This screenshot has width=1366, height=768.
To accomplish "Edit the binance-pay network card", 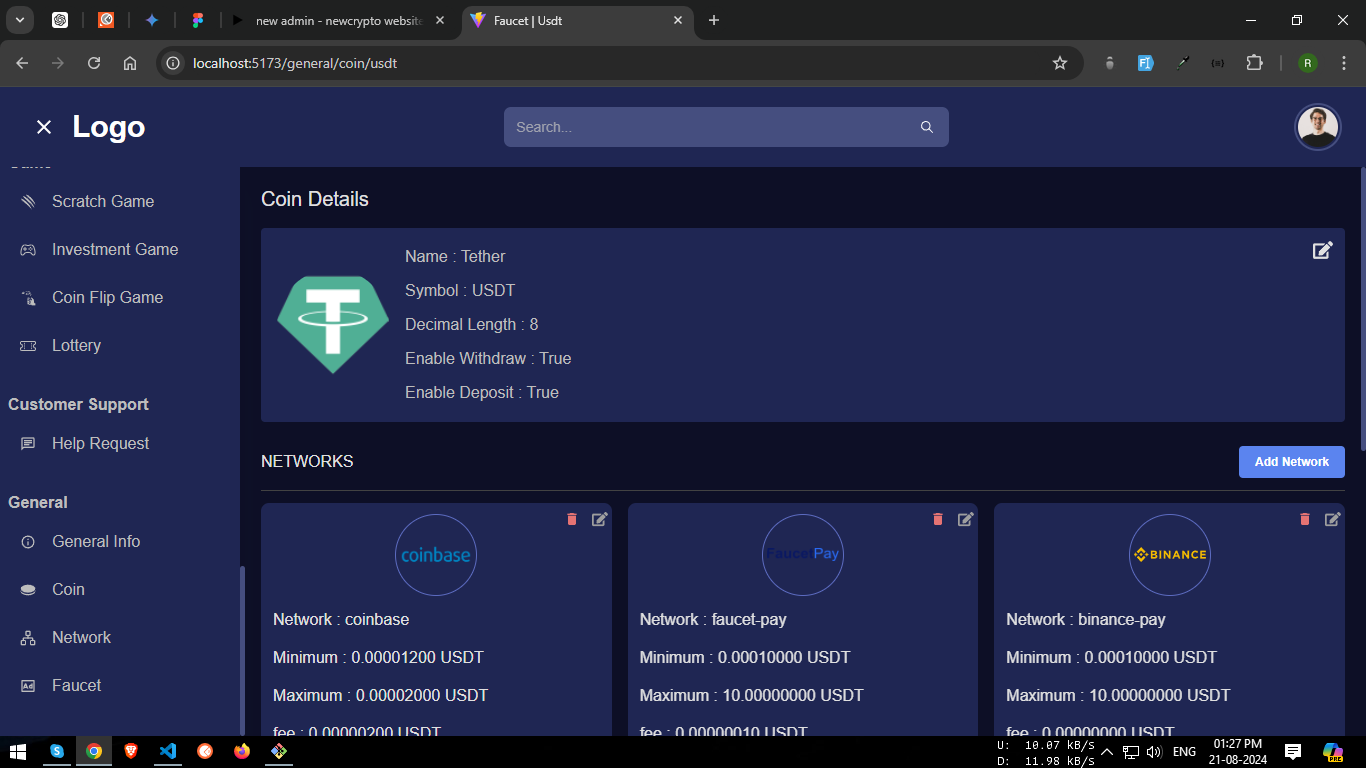I will coord(1332,519).
